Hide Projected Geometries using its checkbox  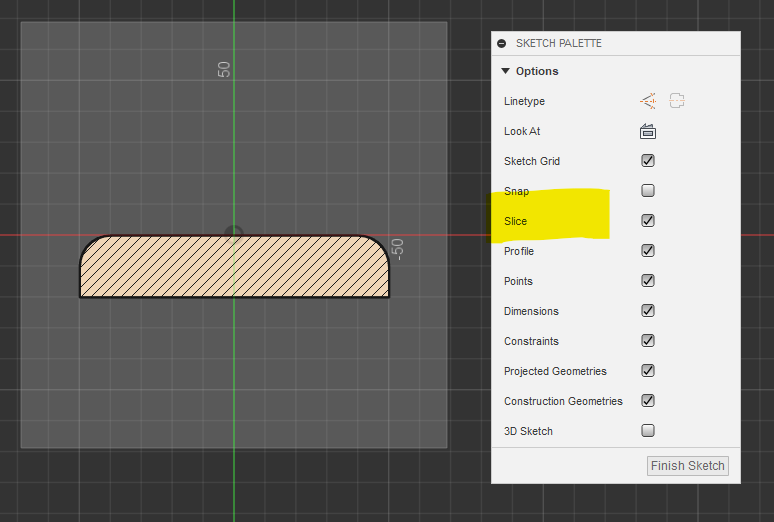[648, 371]
